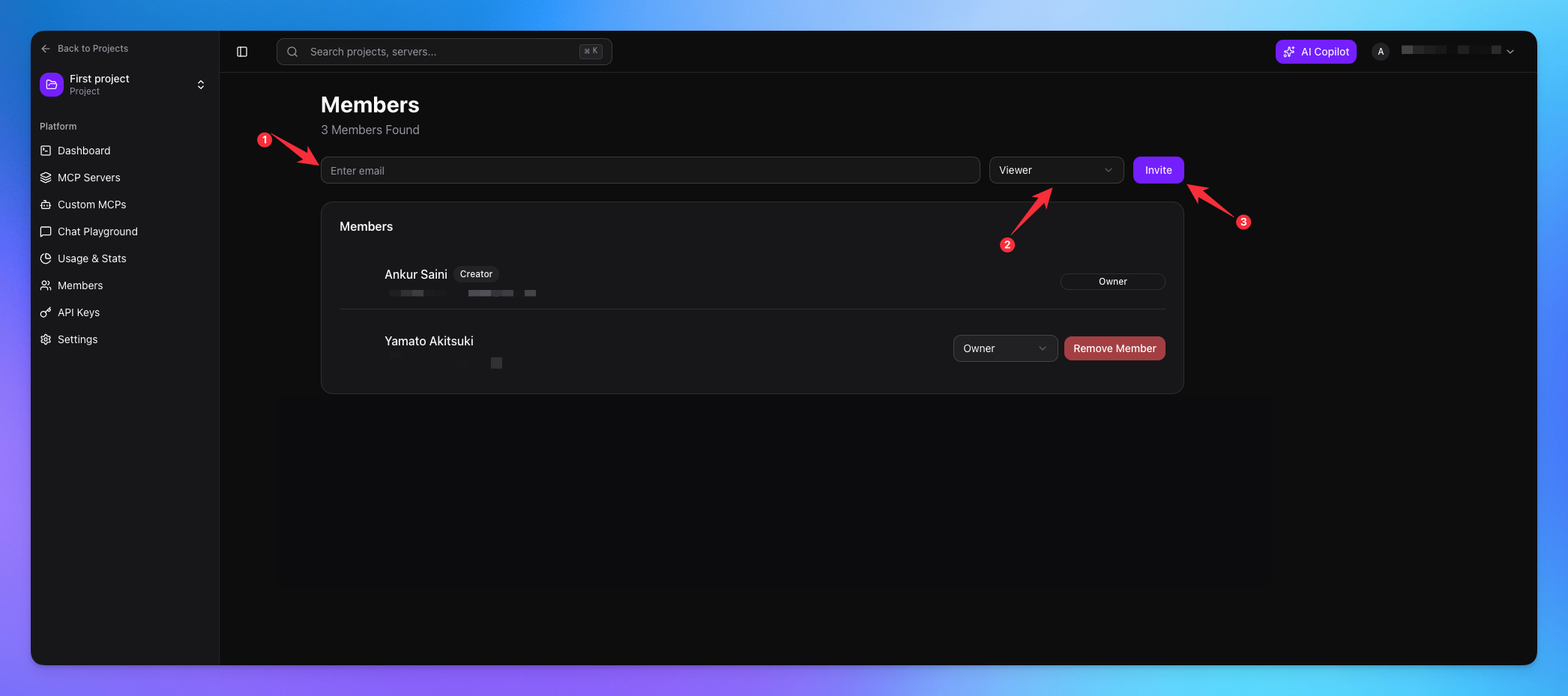The image size is (1568, 696).
Task: Click the MCP Servers layers icon
Action: (46, 178)
